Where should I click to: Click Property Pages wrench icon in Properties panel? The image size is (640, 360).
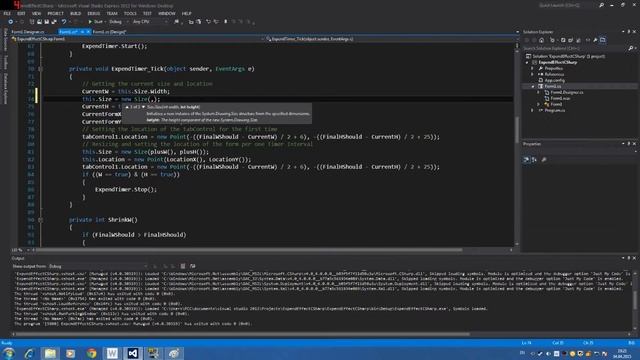pos(544,160)
